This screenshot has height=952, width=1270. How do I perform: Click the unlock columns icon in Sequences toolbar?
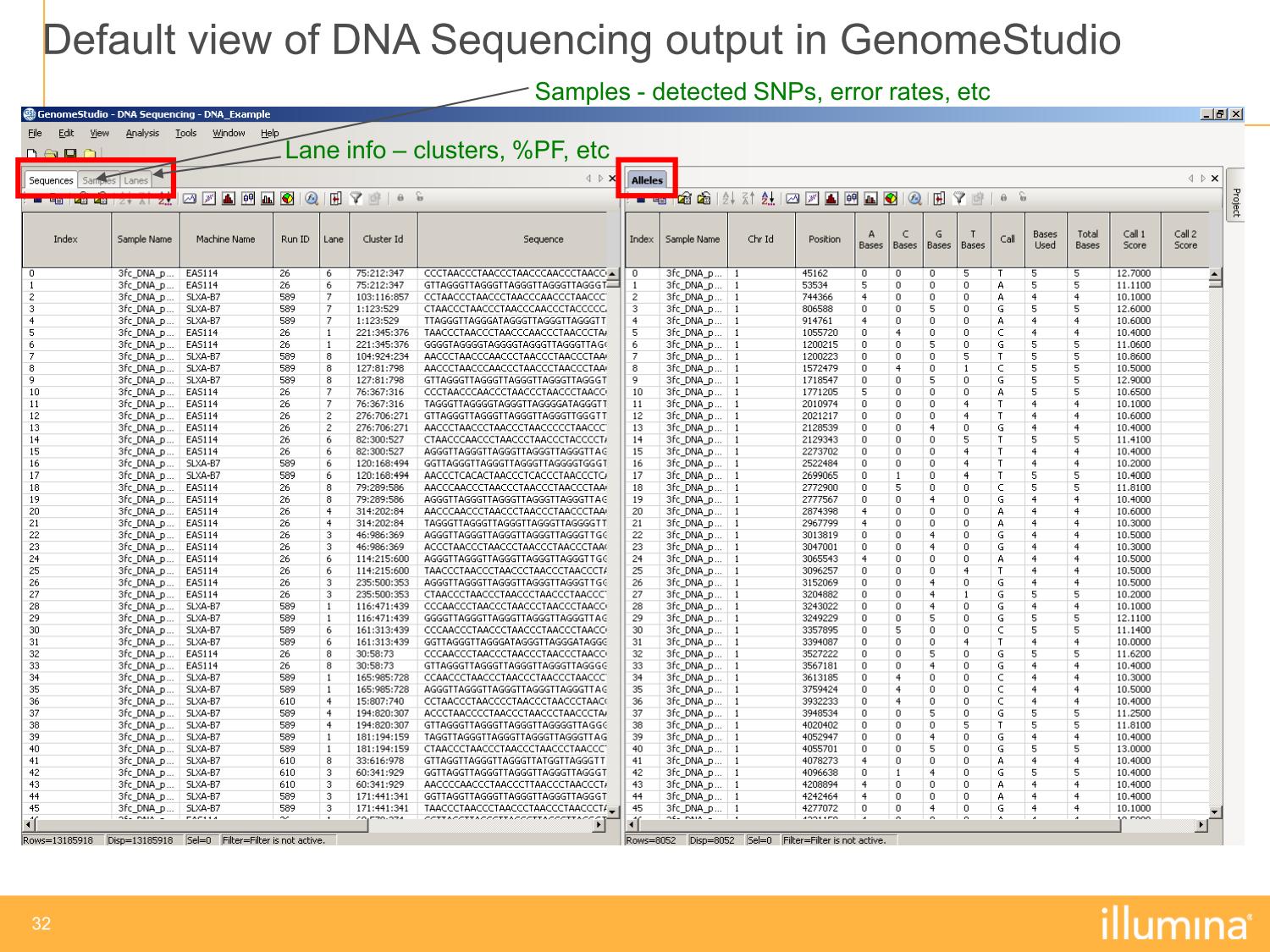tap(420, 196)
